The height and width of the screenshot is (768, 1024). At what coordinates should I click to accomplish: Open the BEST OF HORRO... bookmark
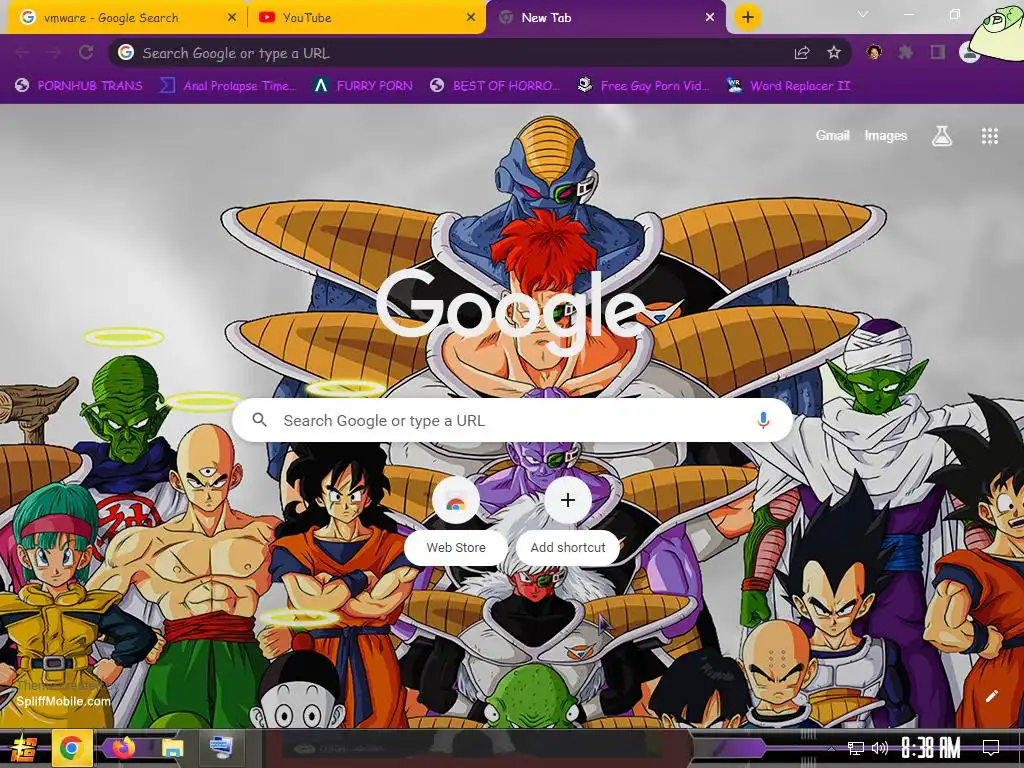495,86
